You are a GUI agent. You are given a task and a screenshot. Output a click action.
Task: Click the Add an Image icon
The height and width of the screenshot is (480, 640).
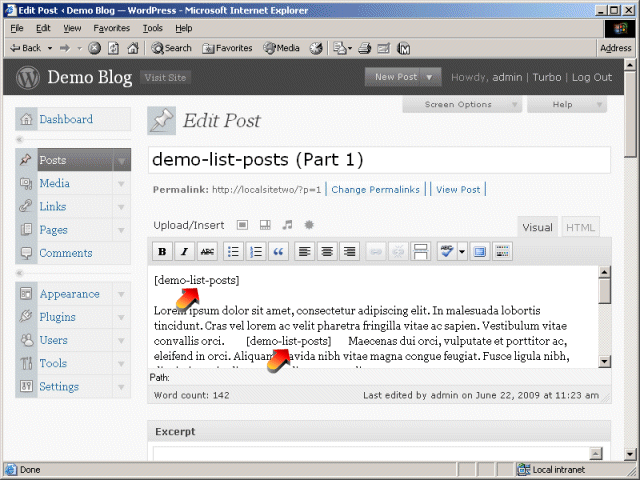click(242, 225)
